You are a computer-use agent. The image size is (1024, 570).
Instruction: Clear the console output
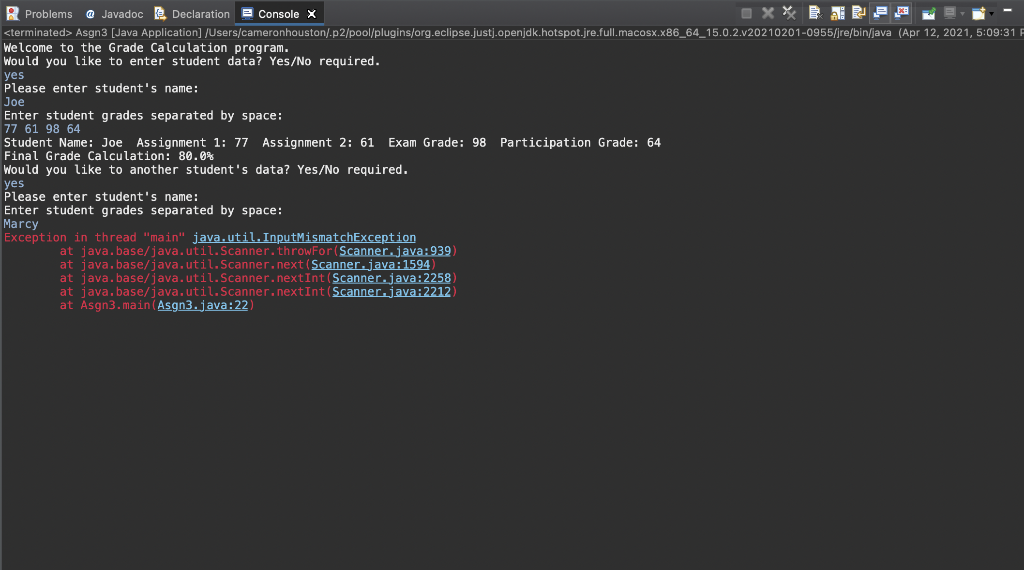tap(815, 13)
